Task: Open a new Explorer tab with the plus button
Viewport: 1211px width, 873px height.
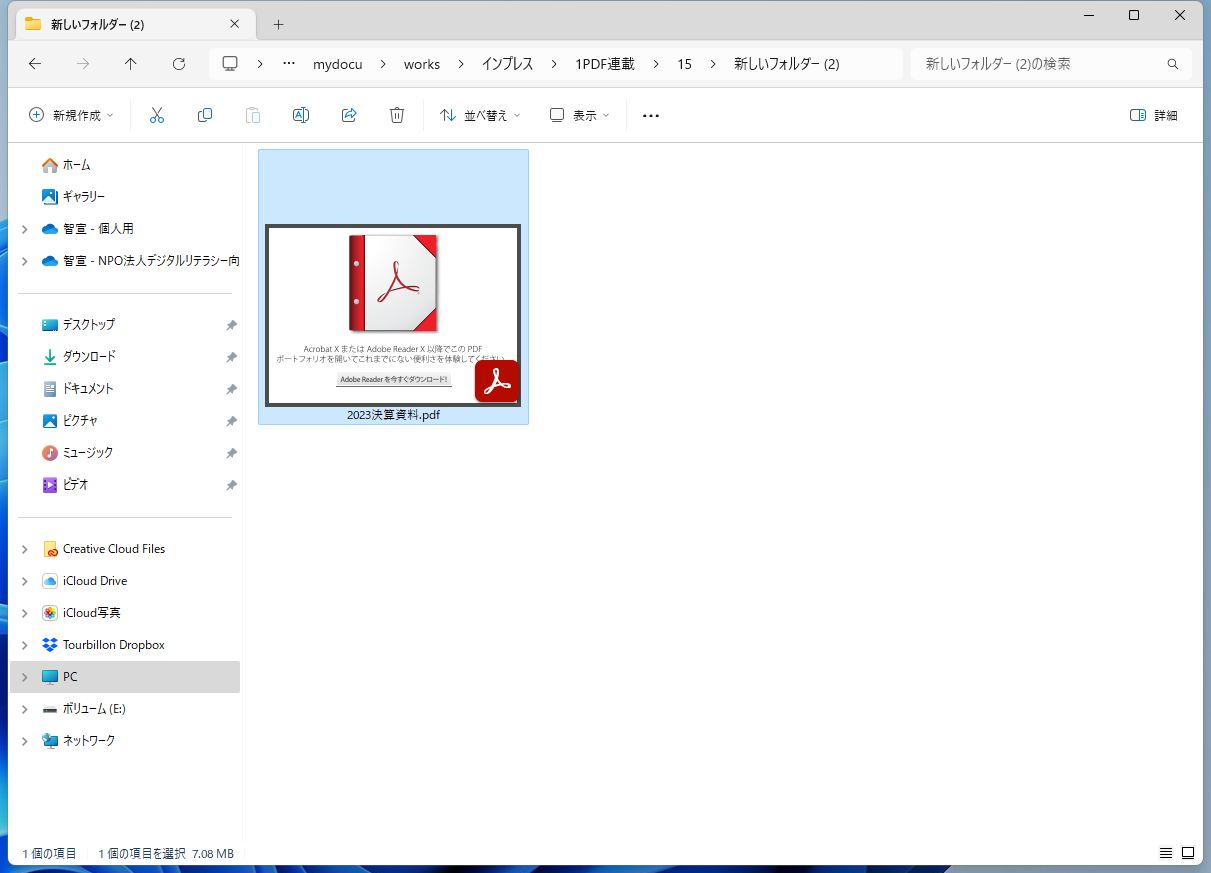Action: pyautogui.click(x=277, y=23)
